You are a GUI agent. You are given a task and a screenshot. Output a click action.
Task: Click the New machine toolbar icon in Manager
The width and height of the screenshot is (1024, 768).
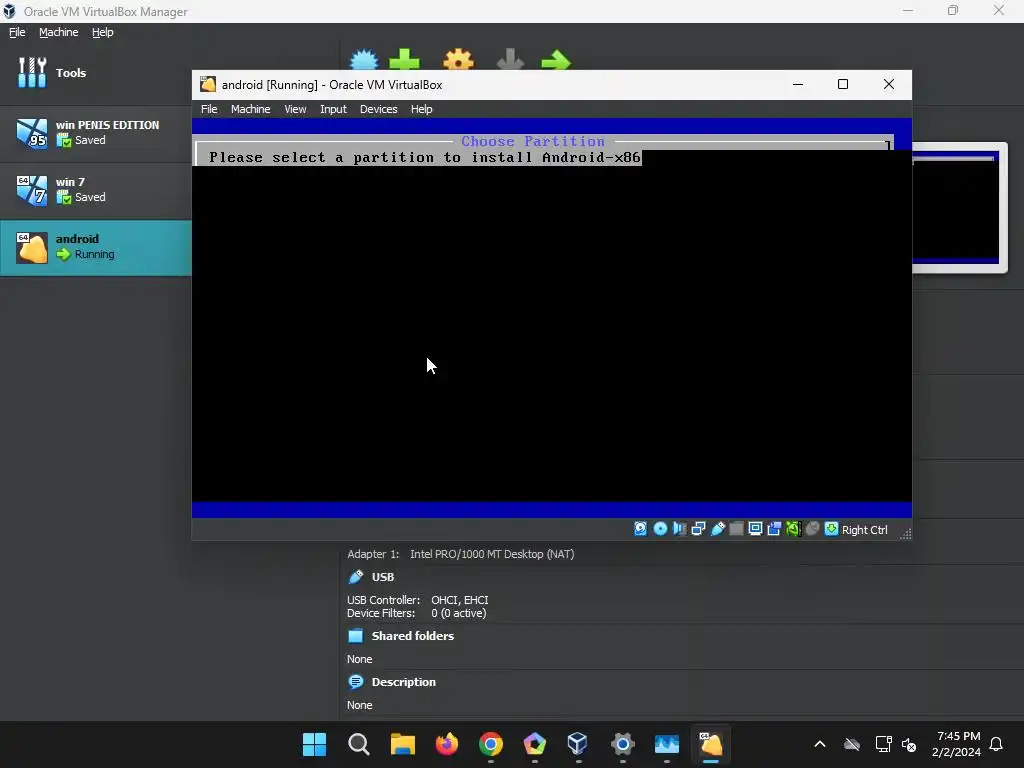(x=364, y=60)
